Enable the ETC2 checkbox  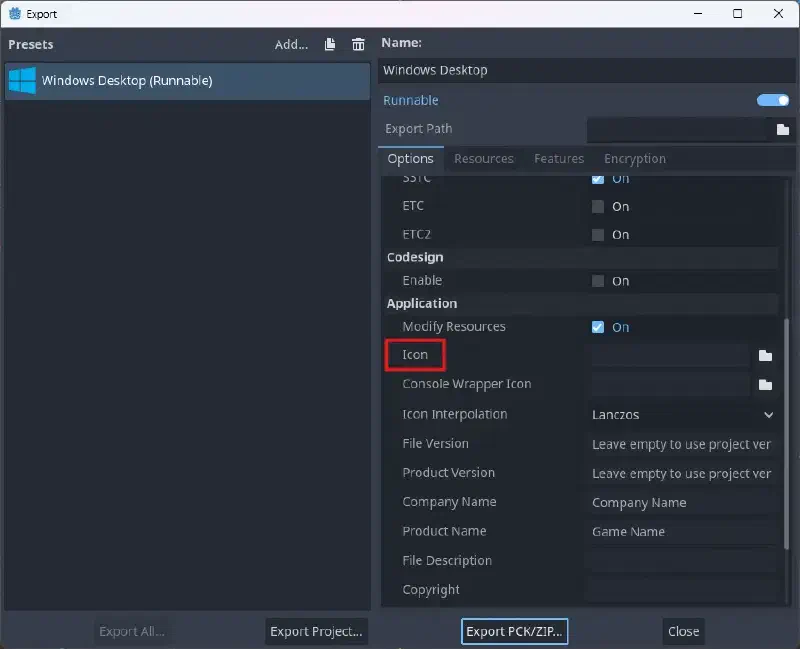point(597,235)
